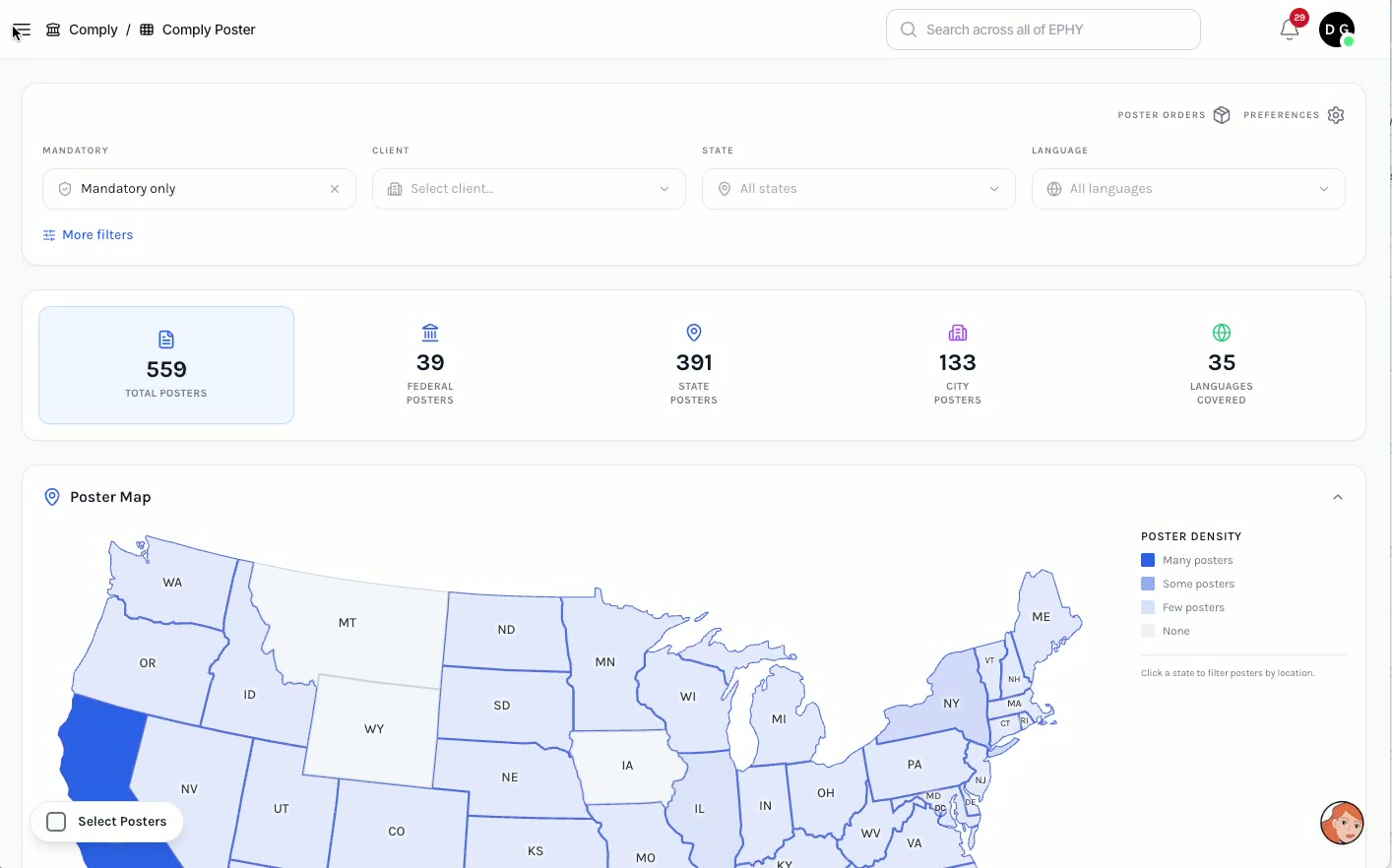Click the Federal Posters stat card
Viewport: 1392px width, 868px height.
coord(430,364)
